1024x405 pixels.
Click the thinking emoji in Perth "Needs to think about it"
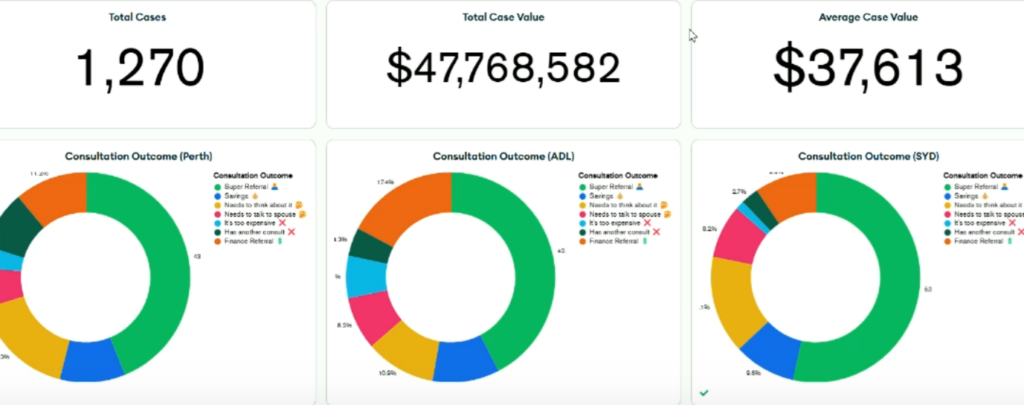299,205
